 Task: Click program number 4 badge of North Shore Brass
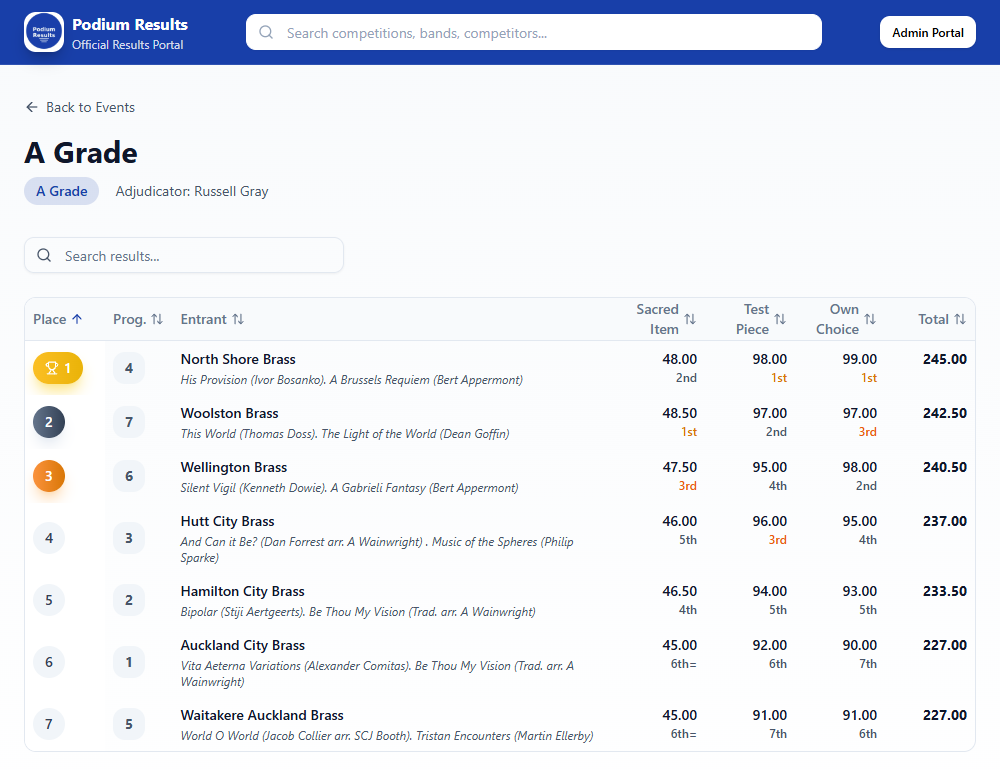(x=129, y=368)
